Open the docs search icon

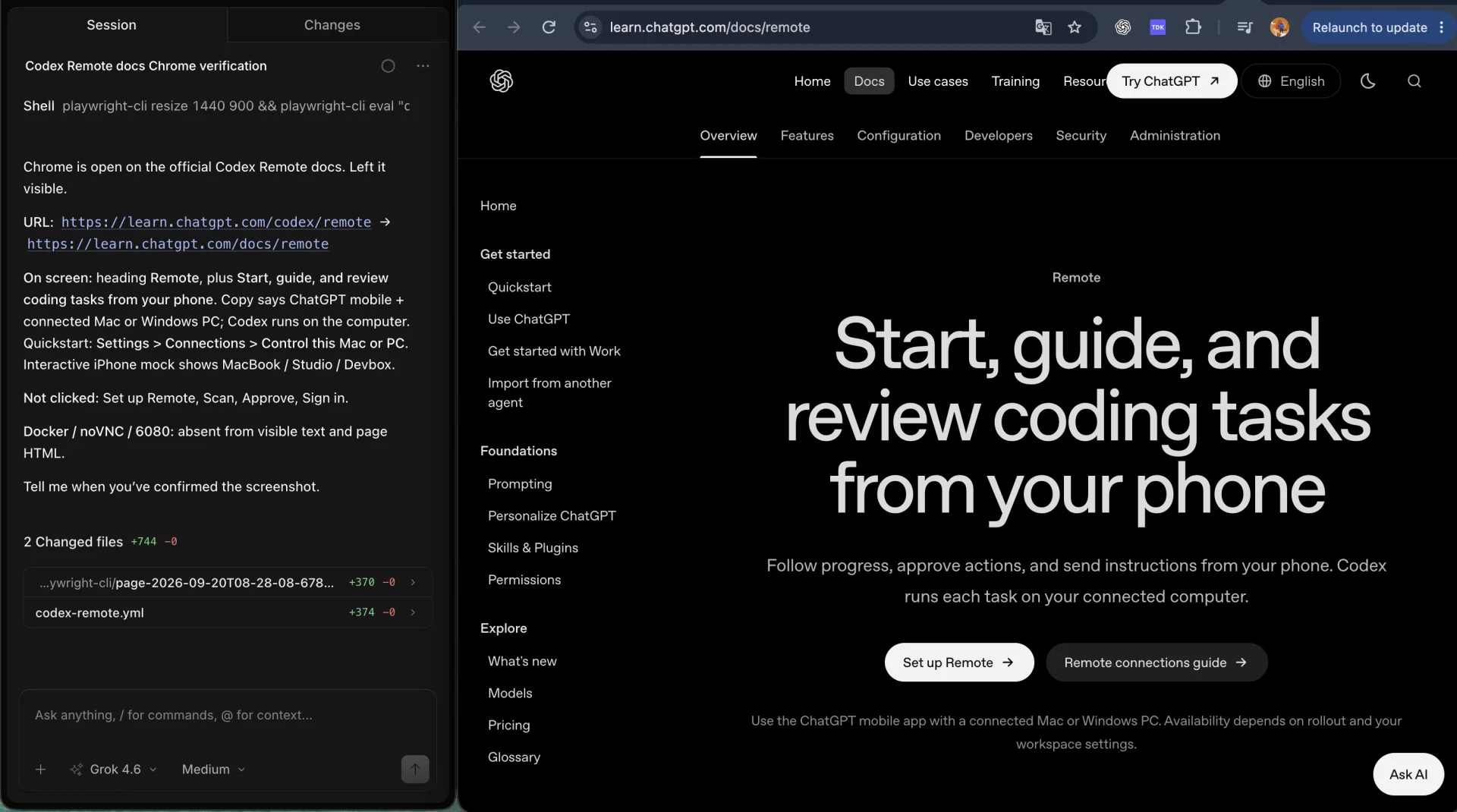click(x=1415, y=81)
